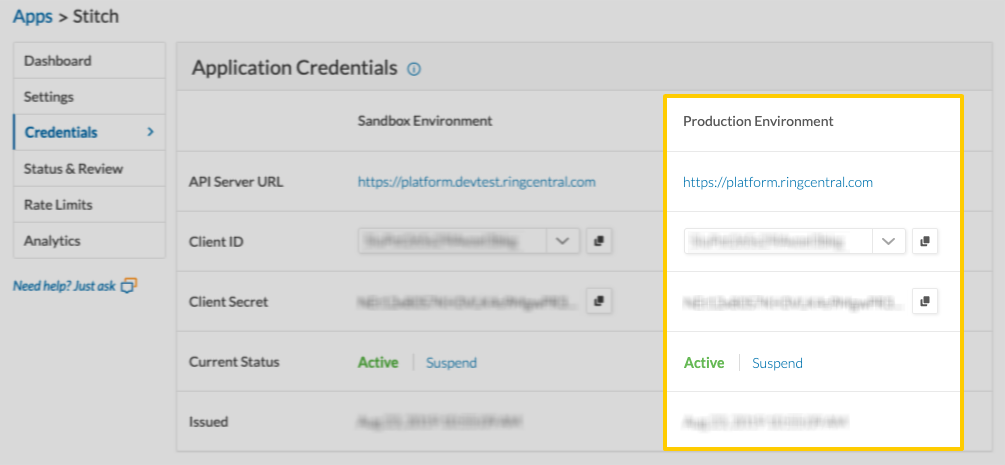
Task: Open the Rate Limits section
Action: 58,205
